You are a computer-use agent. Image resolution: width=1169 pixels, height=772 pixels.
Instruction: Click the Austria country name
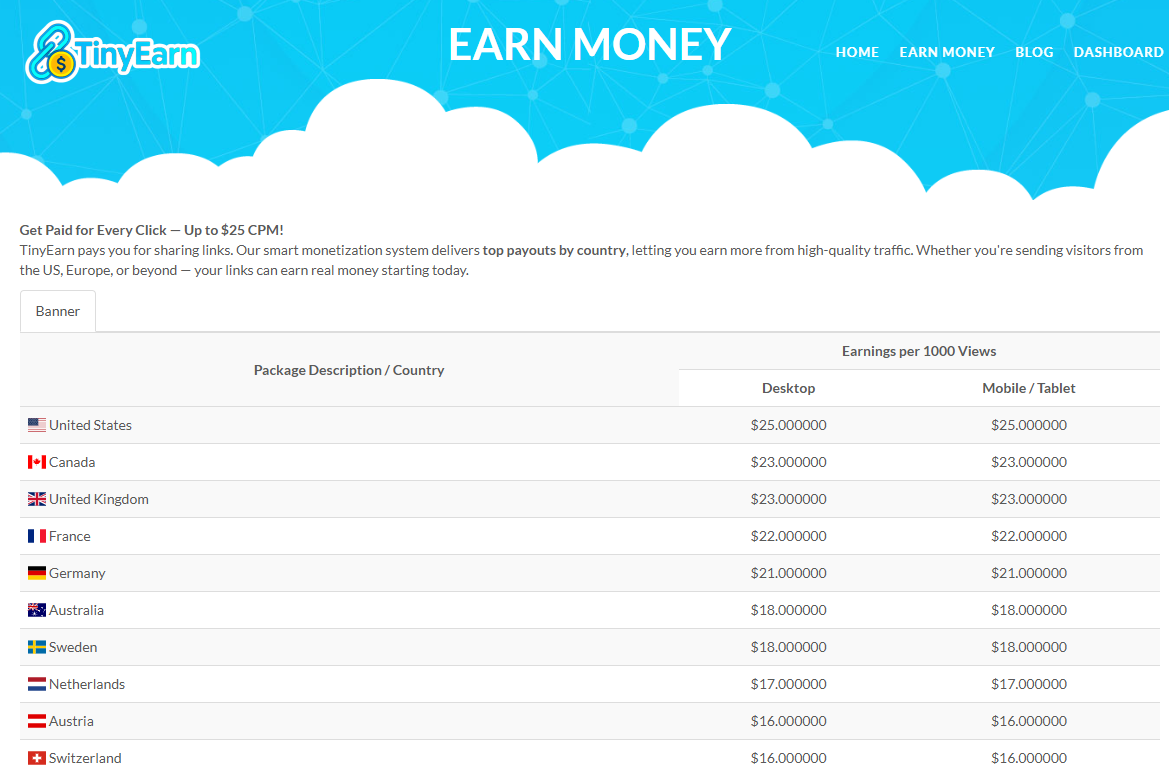tap(72, 721)
